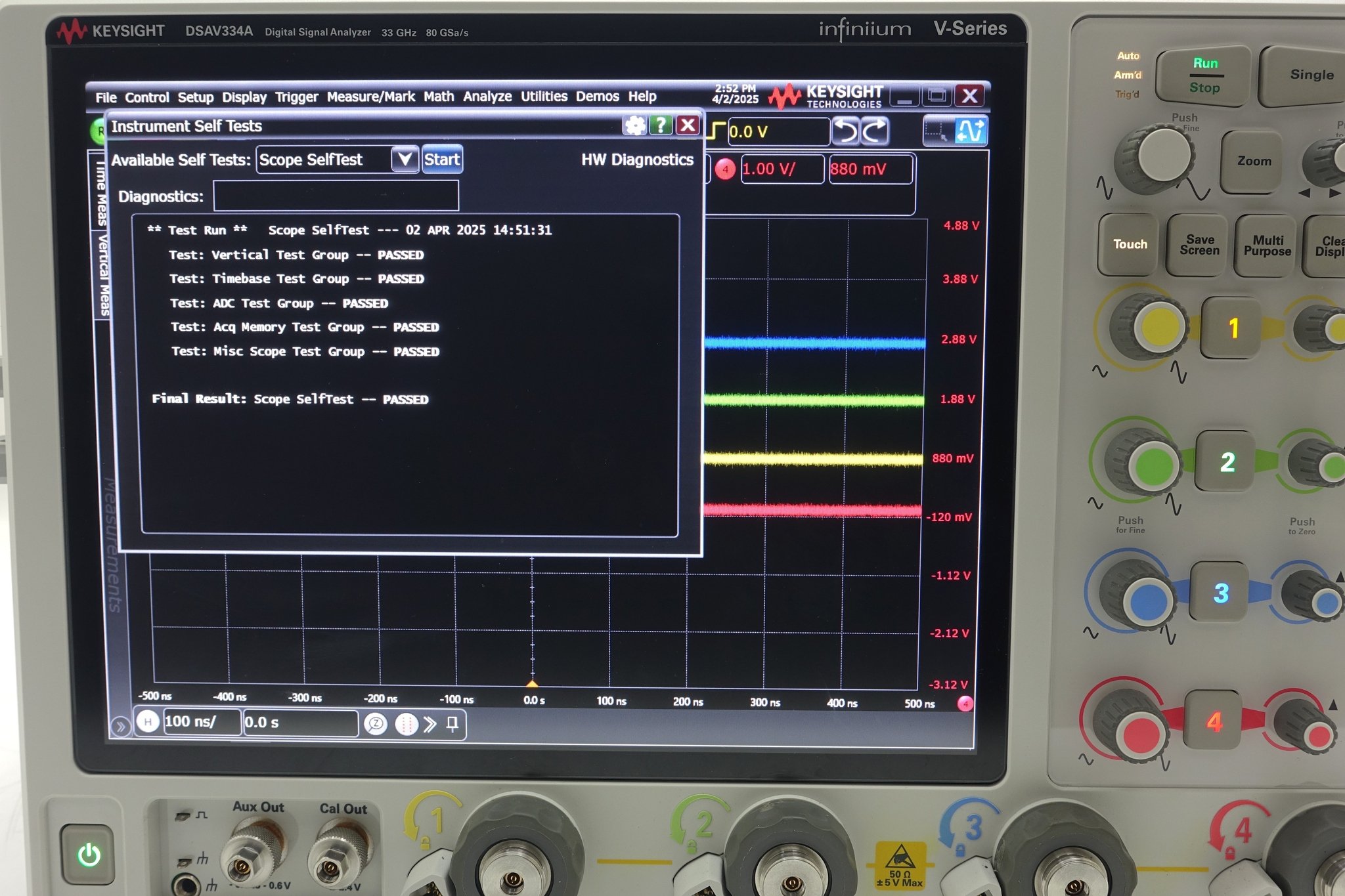
Task: Open the Utilities menu
Action: (x=544, y=96)
